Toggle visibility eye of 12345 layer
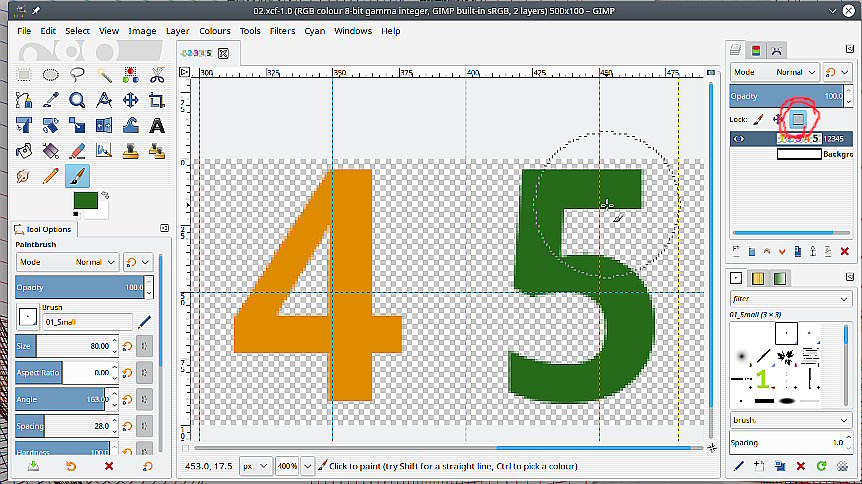Viewport: 862px width, 484px height. tap(739, 139)
